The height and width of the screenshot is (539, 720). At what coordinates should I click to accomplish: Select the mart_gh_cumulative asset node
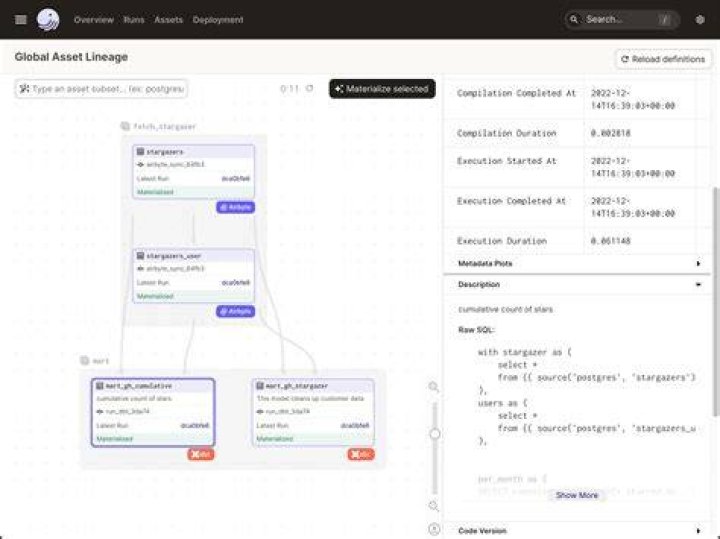pyautogui.click(x=153, y=412)
